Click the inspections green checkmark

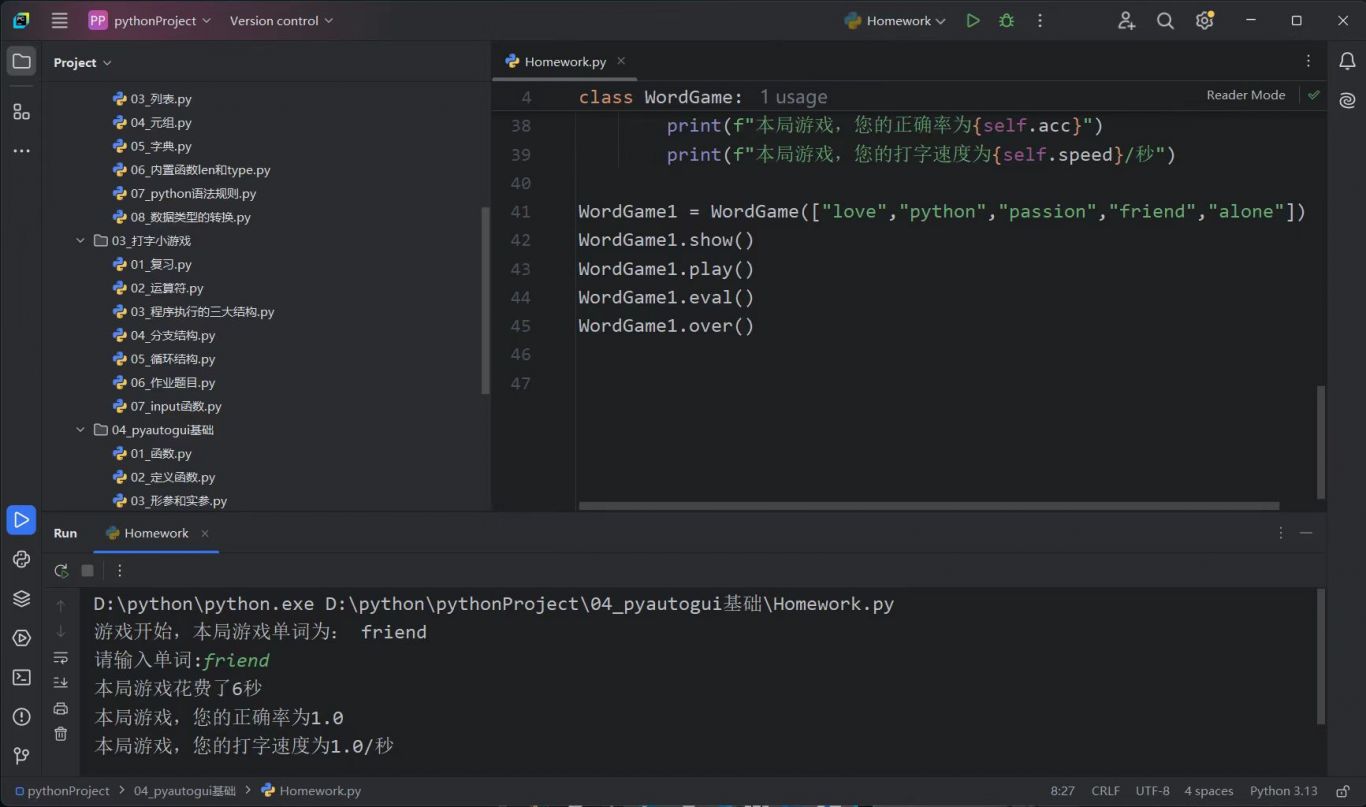point(1313,95)
